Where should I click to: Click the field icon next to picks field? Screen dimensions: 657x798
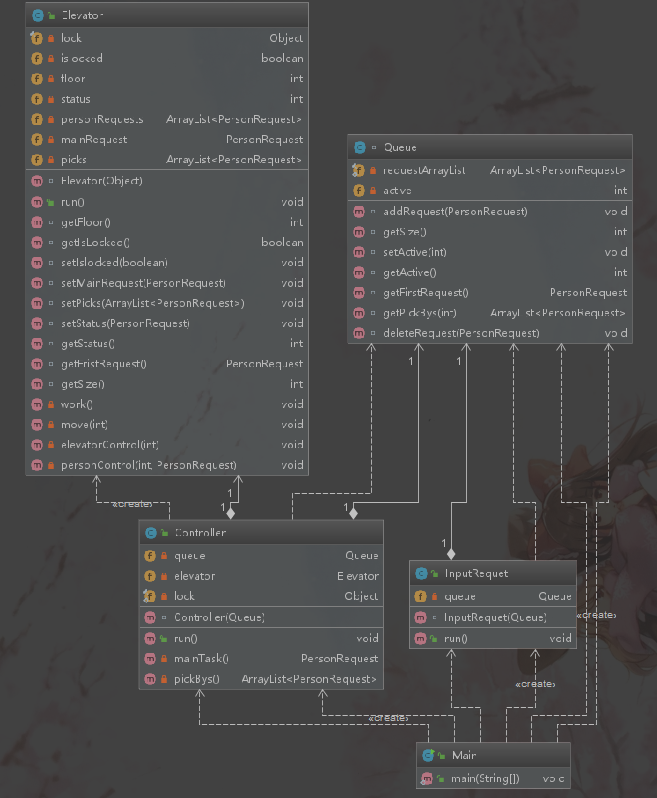(x=37, y=160)
